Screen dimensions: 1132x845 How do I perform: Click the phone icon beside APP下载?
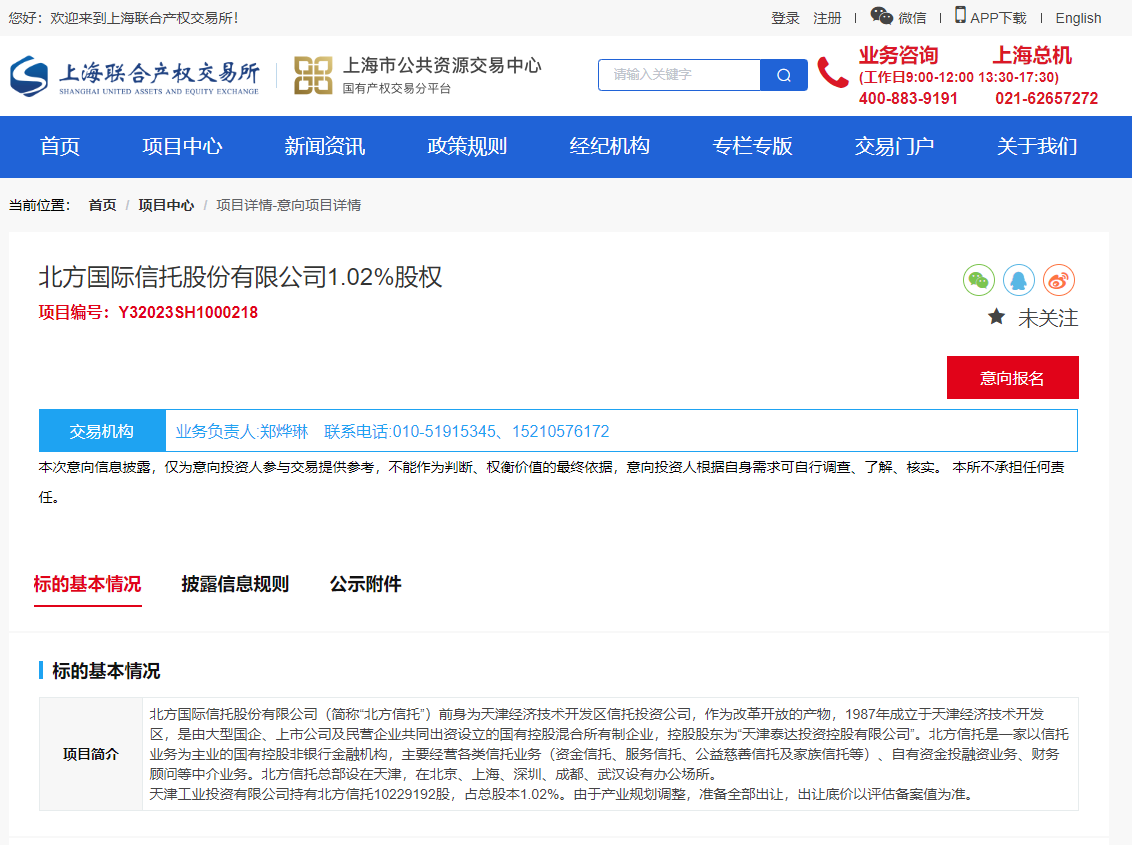960,15
